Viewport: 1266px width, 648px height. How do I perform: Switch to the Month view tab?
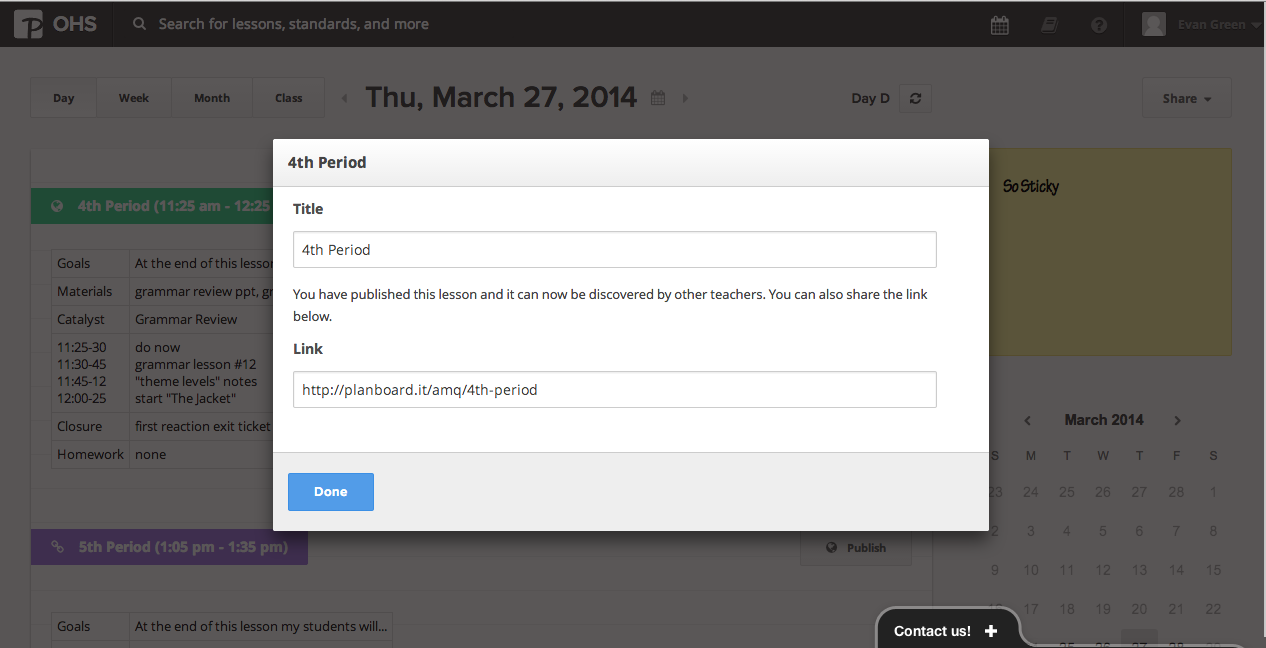pos(212,98)
